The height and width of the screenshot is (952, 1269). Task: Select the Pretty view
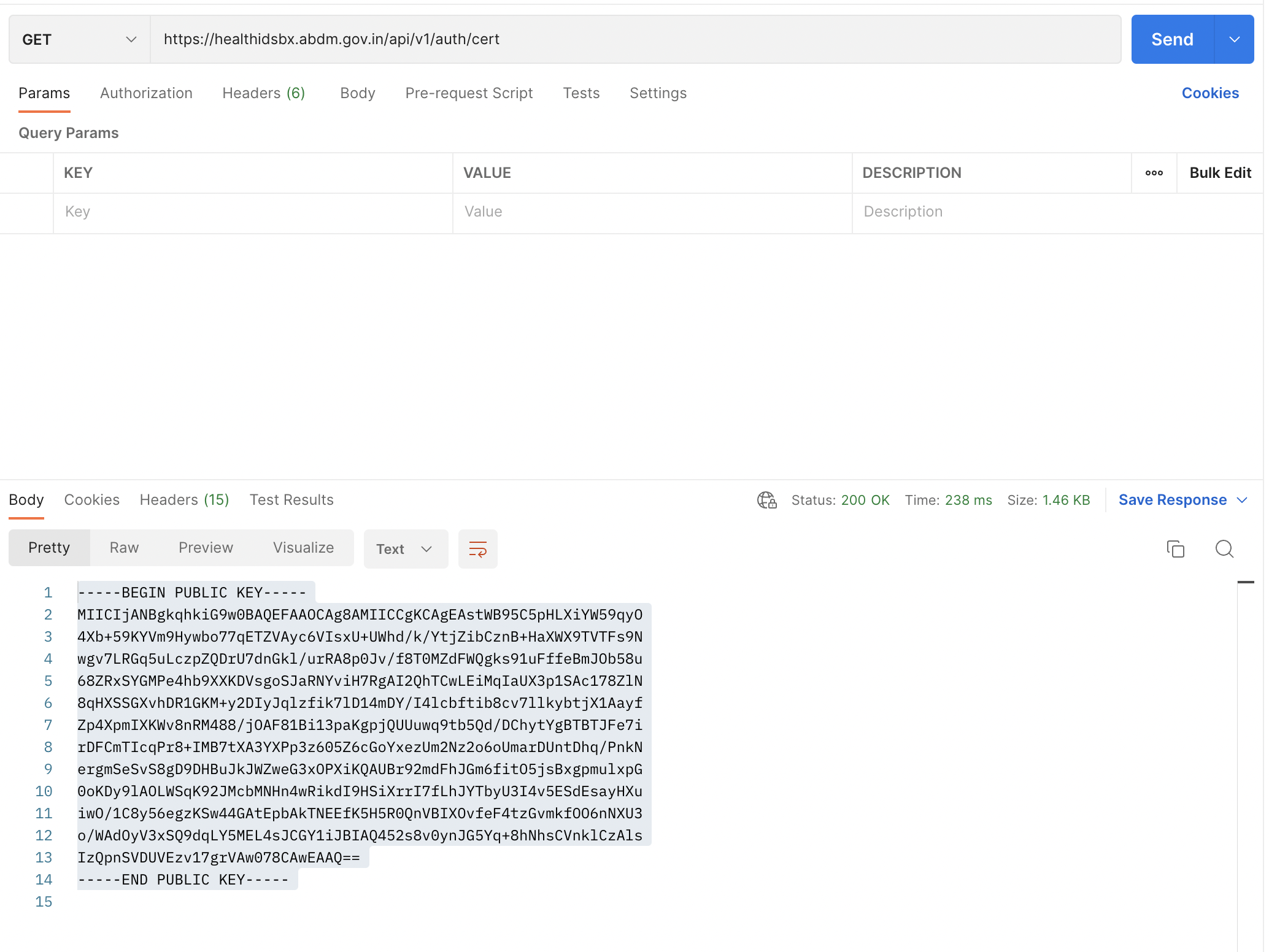(x=49, y=548)
